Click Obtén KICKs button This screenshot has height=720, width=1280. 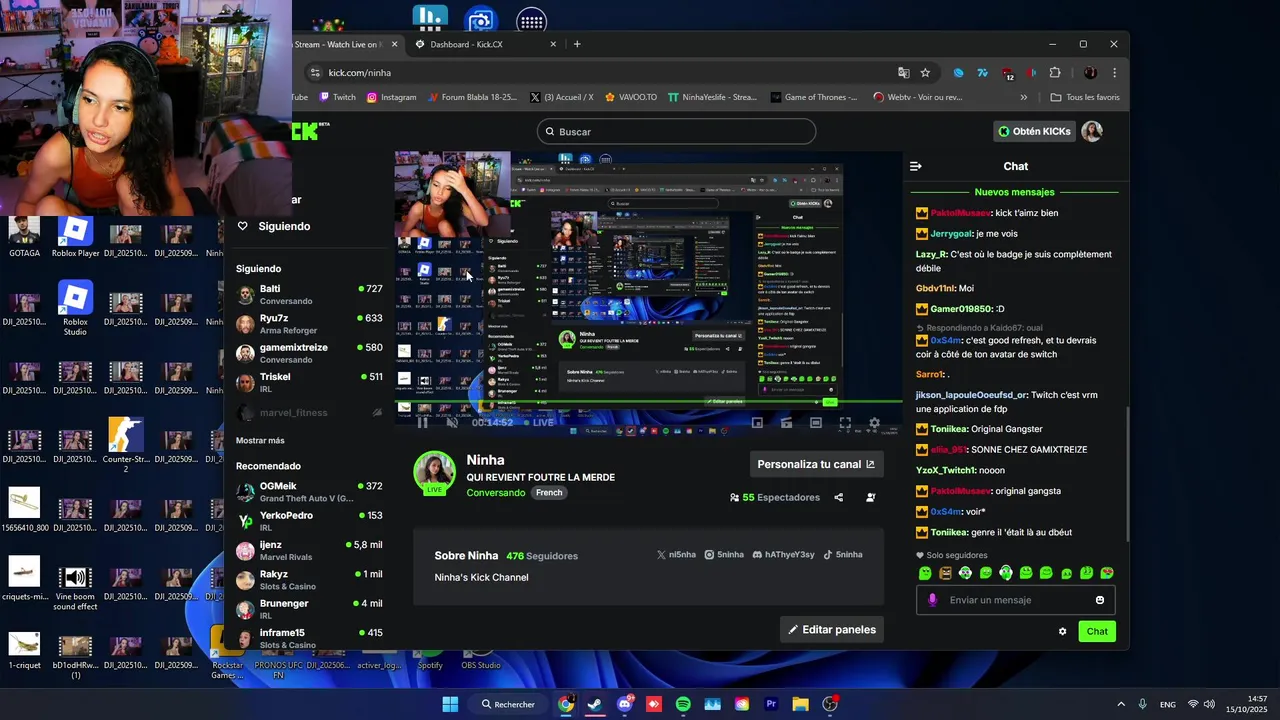pos(1034,131)
